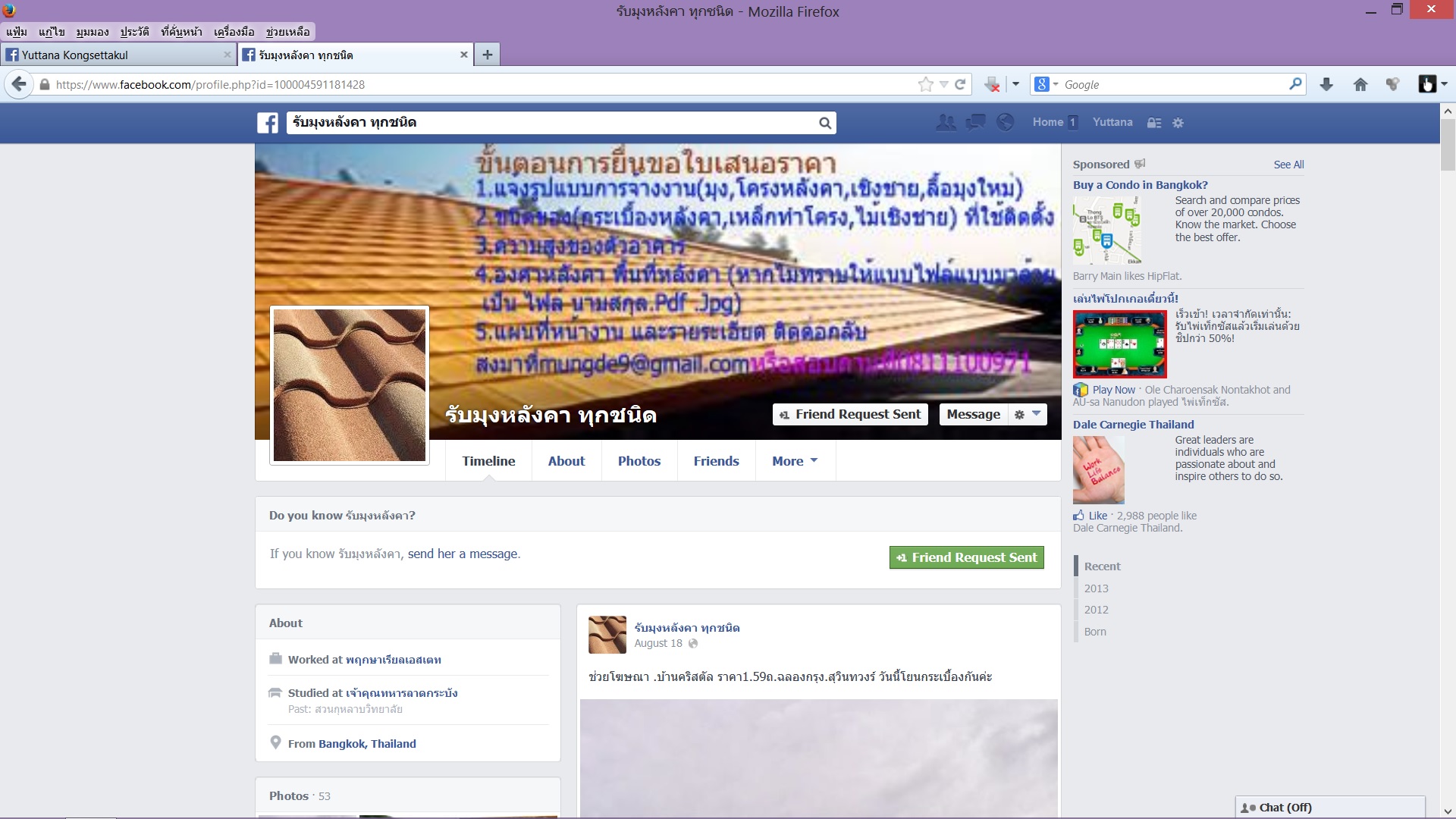The height and width of the screenshot is (819, 1456).
Task: Go to Firefox home page icon
Action: [x=1360, y=84]
